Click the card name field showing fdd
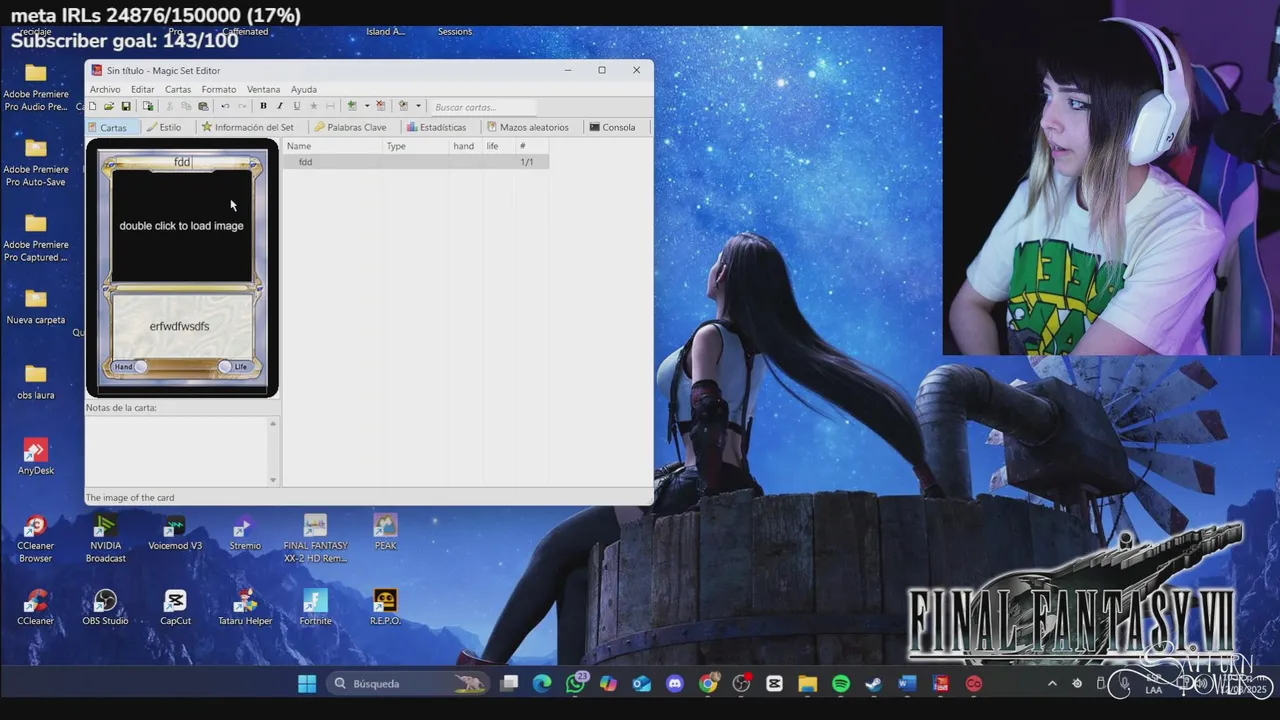This screenshot has width=1280, height=720. click(182, 162)
